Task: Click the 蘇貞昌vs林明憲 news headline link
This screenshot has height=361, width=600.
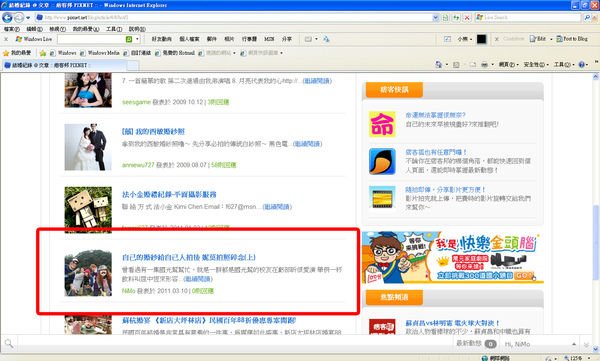Action: click(453, 323)
